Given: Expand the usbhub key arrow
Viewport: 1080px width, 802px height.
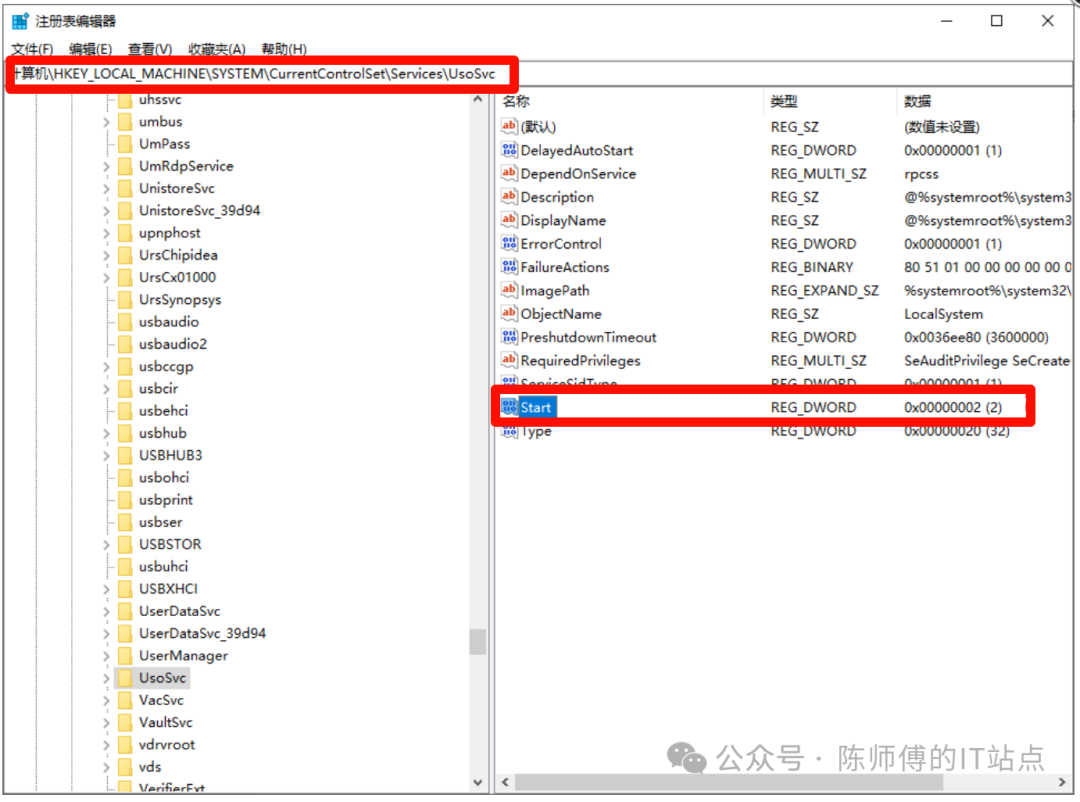Looking at the screenshot, I should [x=106, y=433].
